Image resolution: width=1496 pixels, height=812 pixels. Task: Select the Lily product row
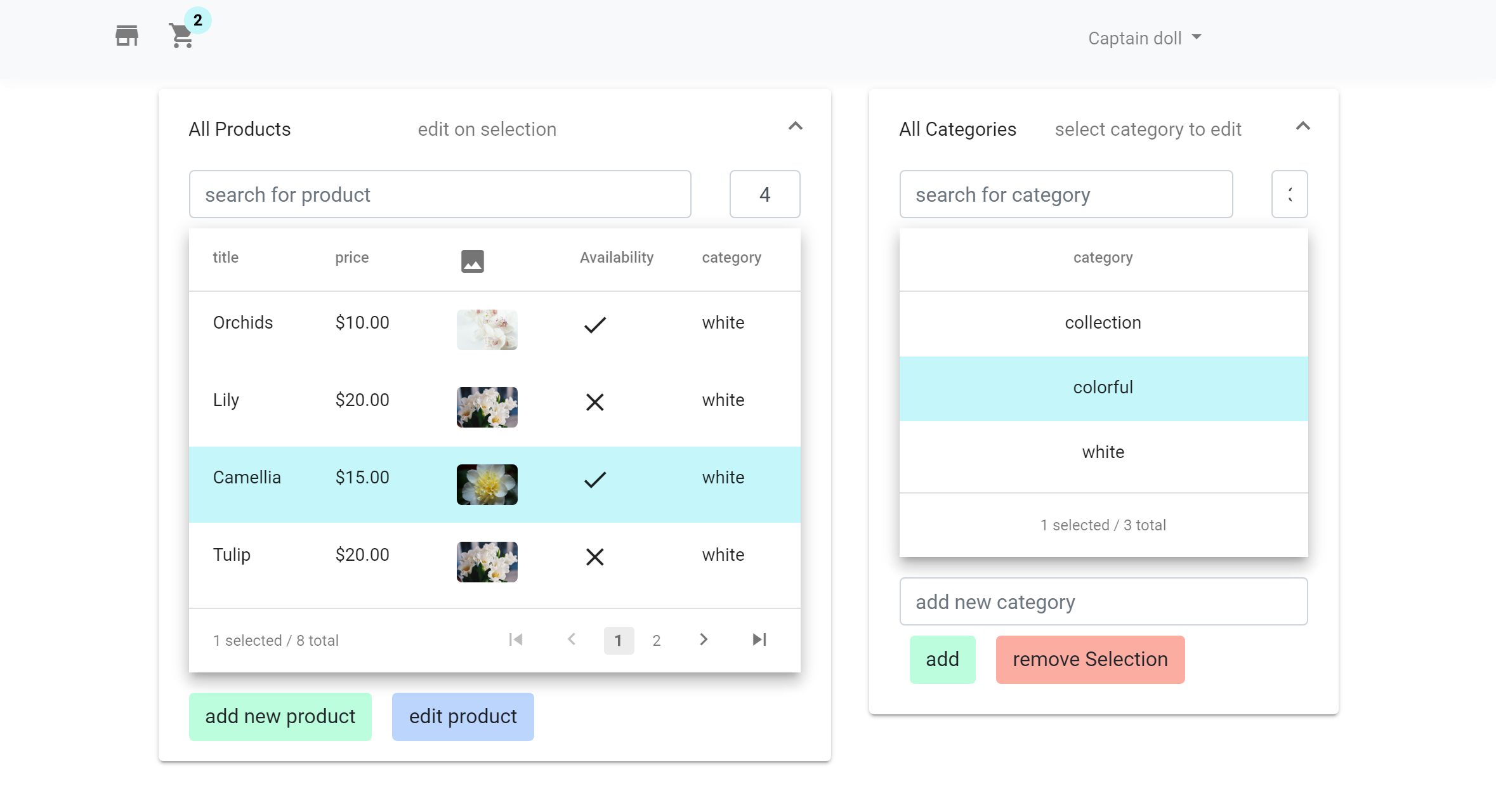pos(495,407)
